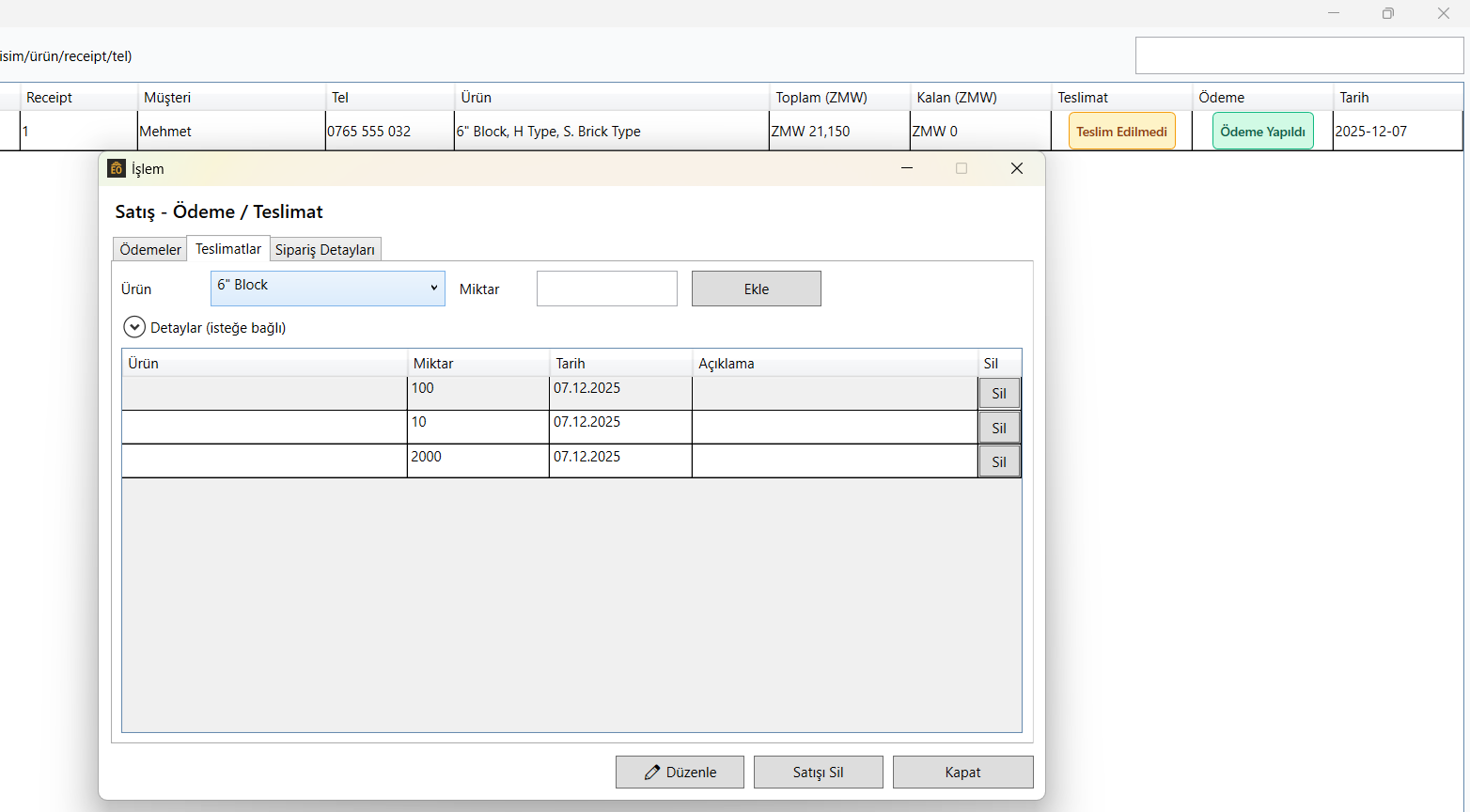Minimize the main application window

pos(1335,13)
